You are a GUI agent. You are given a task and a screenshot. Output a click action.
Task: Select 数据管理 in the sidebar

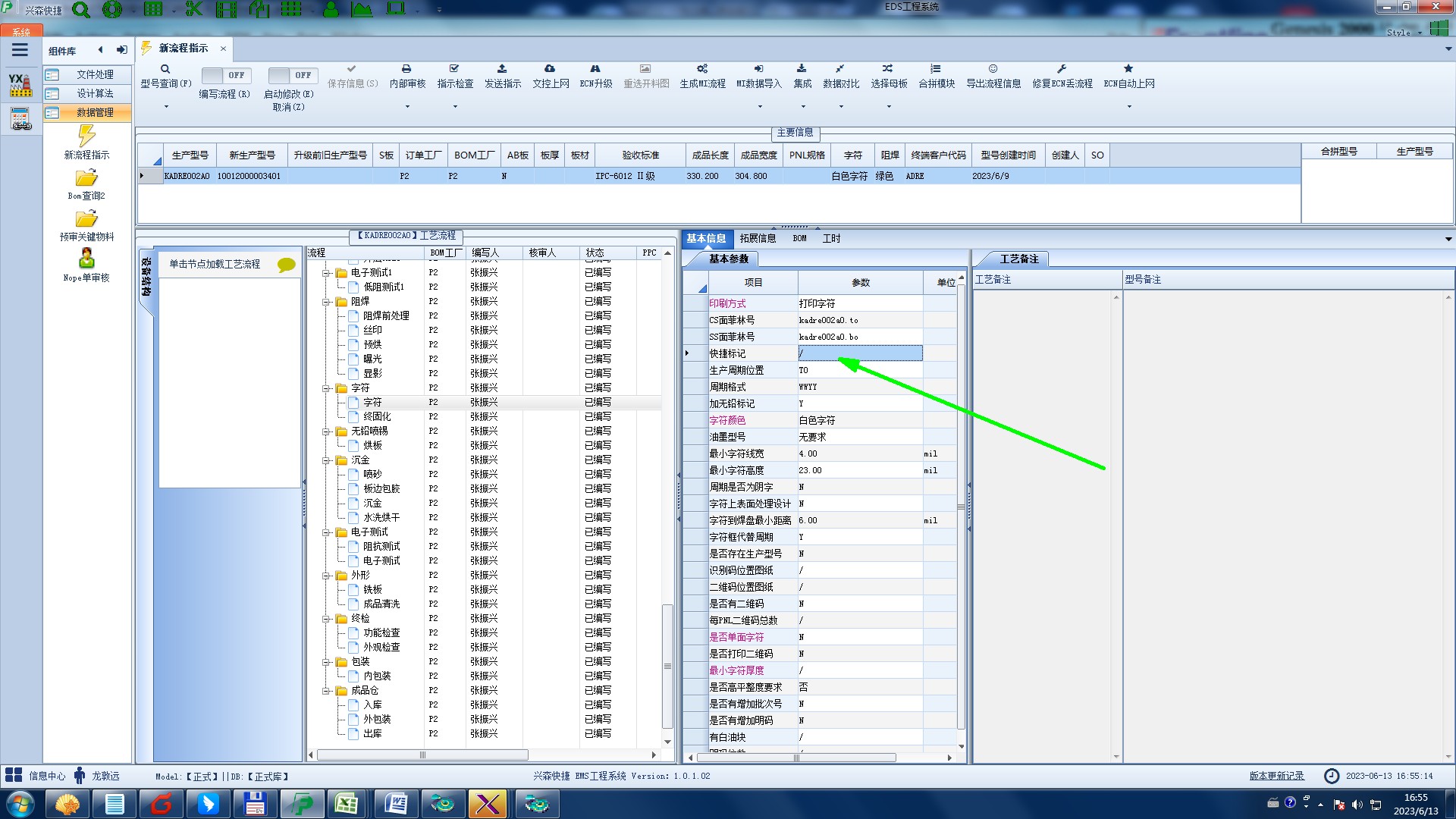tap(94, 112)
